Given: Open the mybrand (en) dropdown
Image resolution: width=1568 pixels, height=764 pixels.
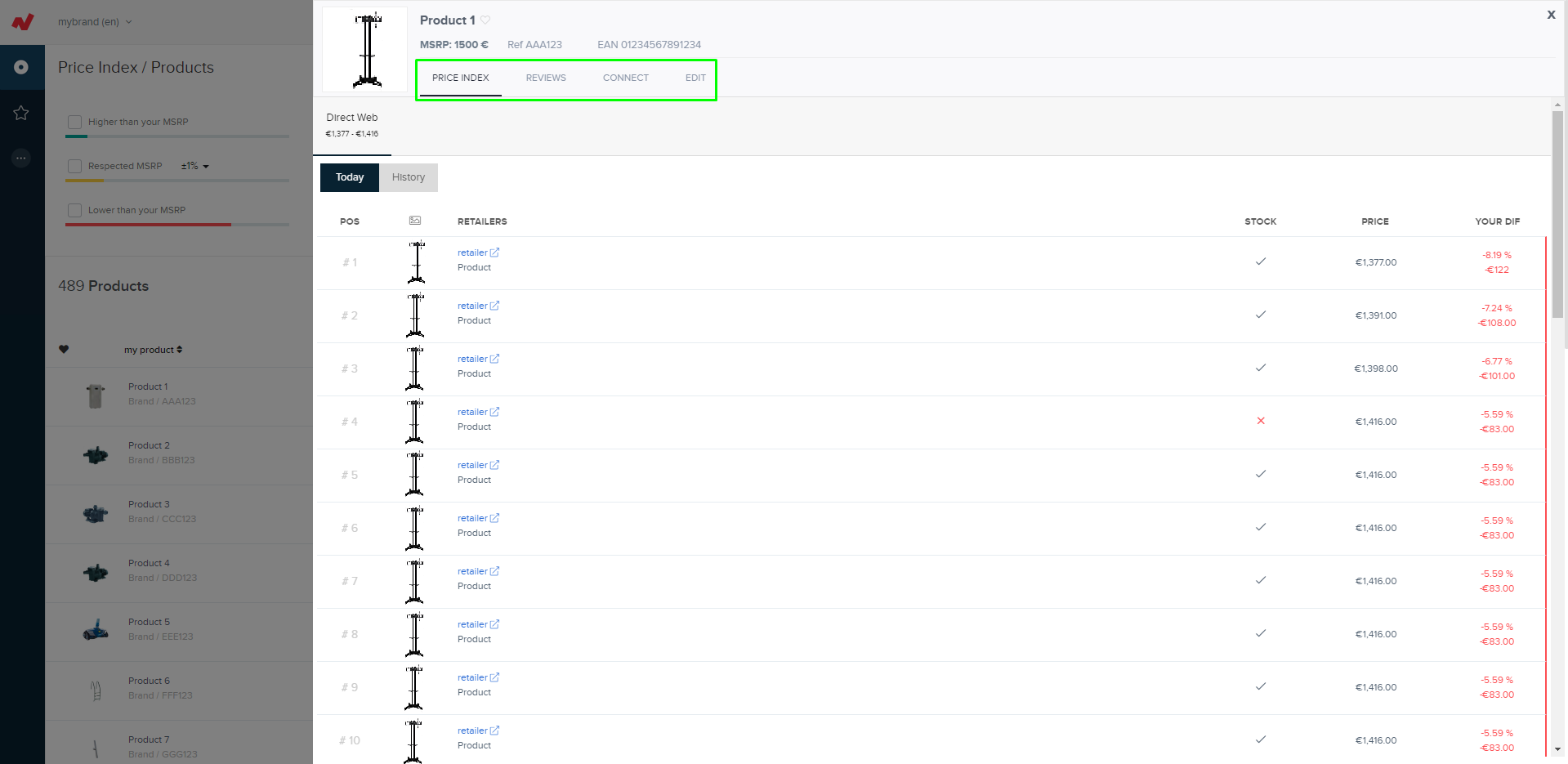Looking at the screenshot, I should point(95,22).
